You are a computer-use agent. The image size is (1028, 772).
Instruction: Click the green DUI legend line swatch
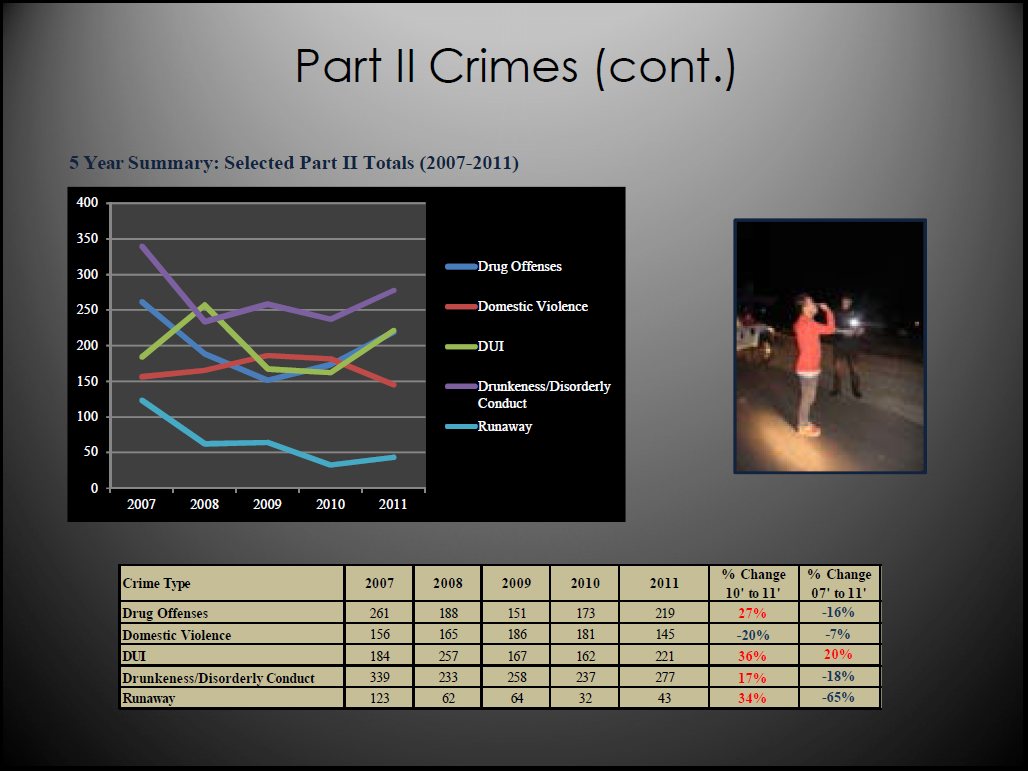click(461, 347)
